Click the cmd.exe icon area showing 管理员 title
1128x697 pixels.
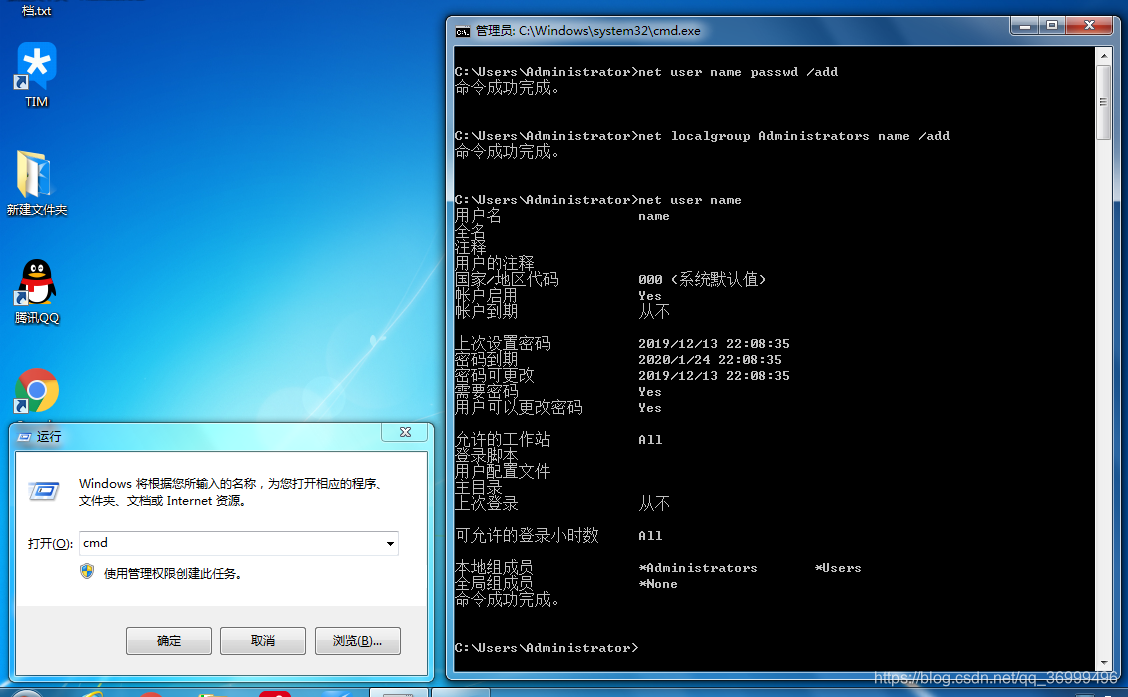pos(464,31)
